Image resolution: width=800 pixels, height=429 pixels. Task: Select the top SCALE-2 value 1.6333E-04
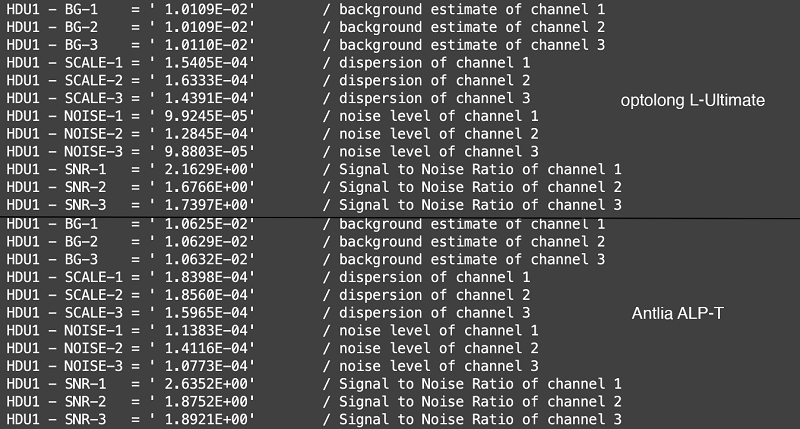(x=206, y=81)
